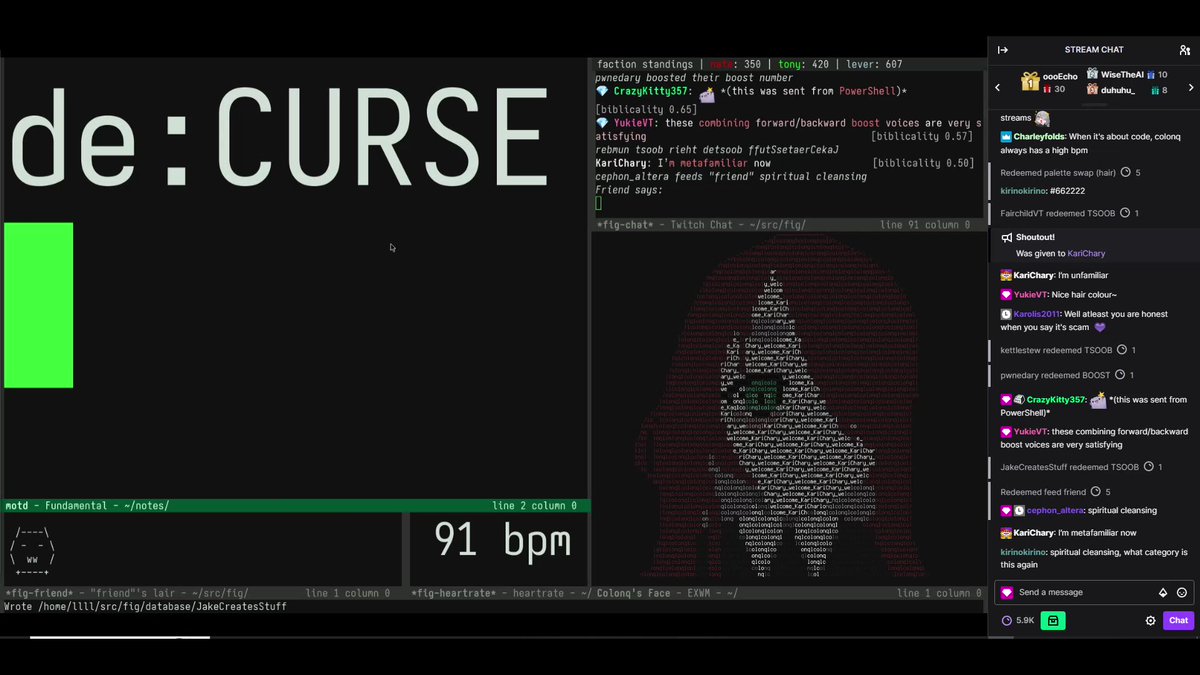1200x675 pixels.
Task: Click the points icon on pwnedary BOOST line
Action: point(1121,375)
